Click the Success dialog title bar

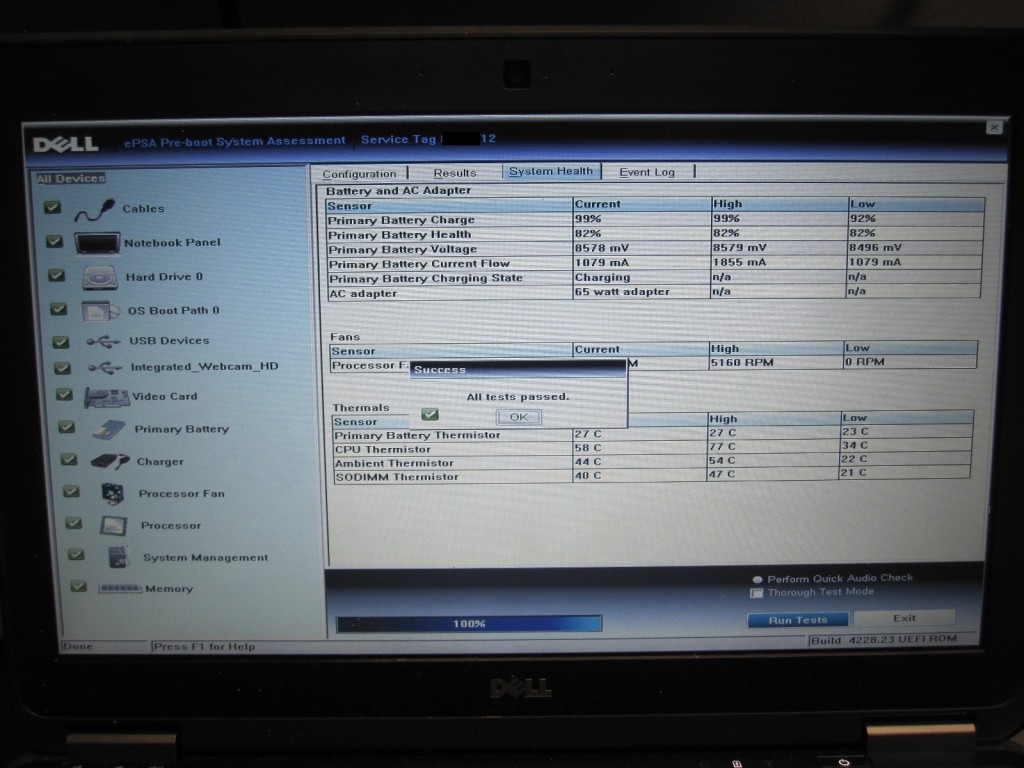coord(517,370)
